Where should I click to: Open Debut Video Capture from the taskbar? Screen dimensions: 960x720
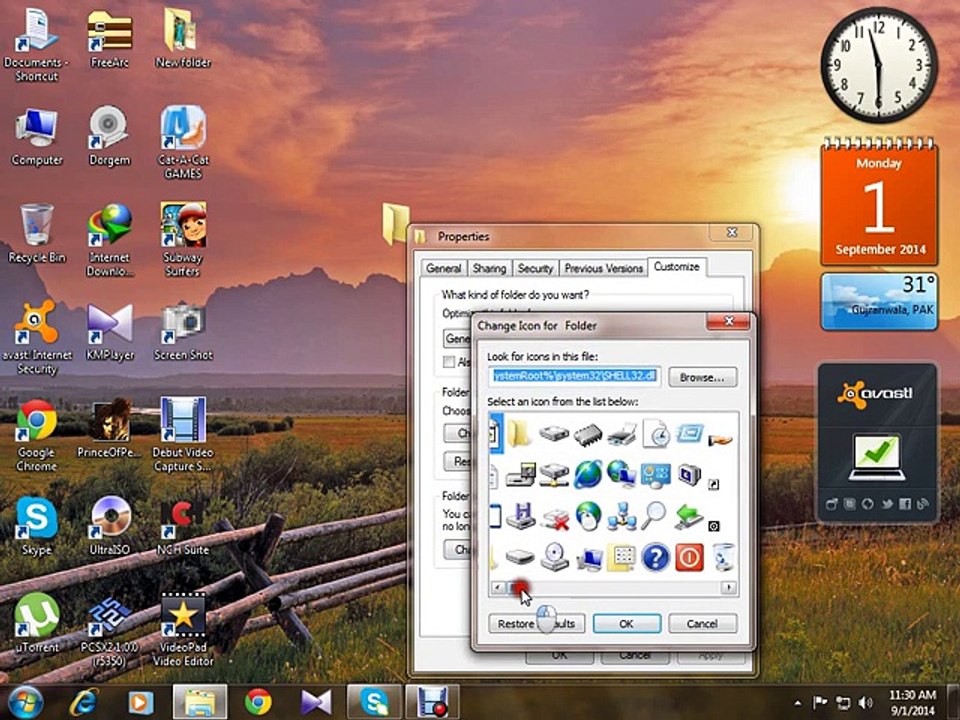click(x=432, y=702)
